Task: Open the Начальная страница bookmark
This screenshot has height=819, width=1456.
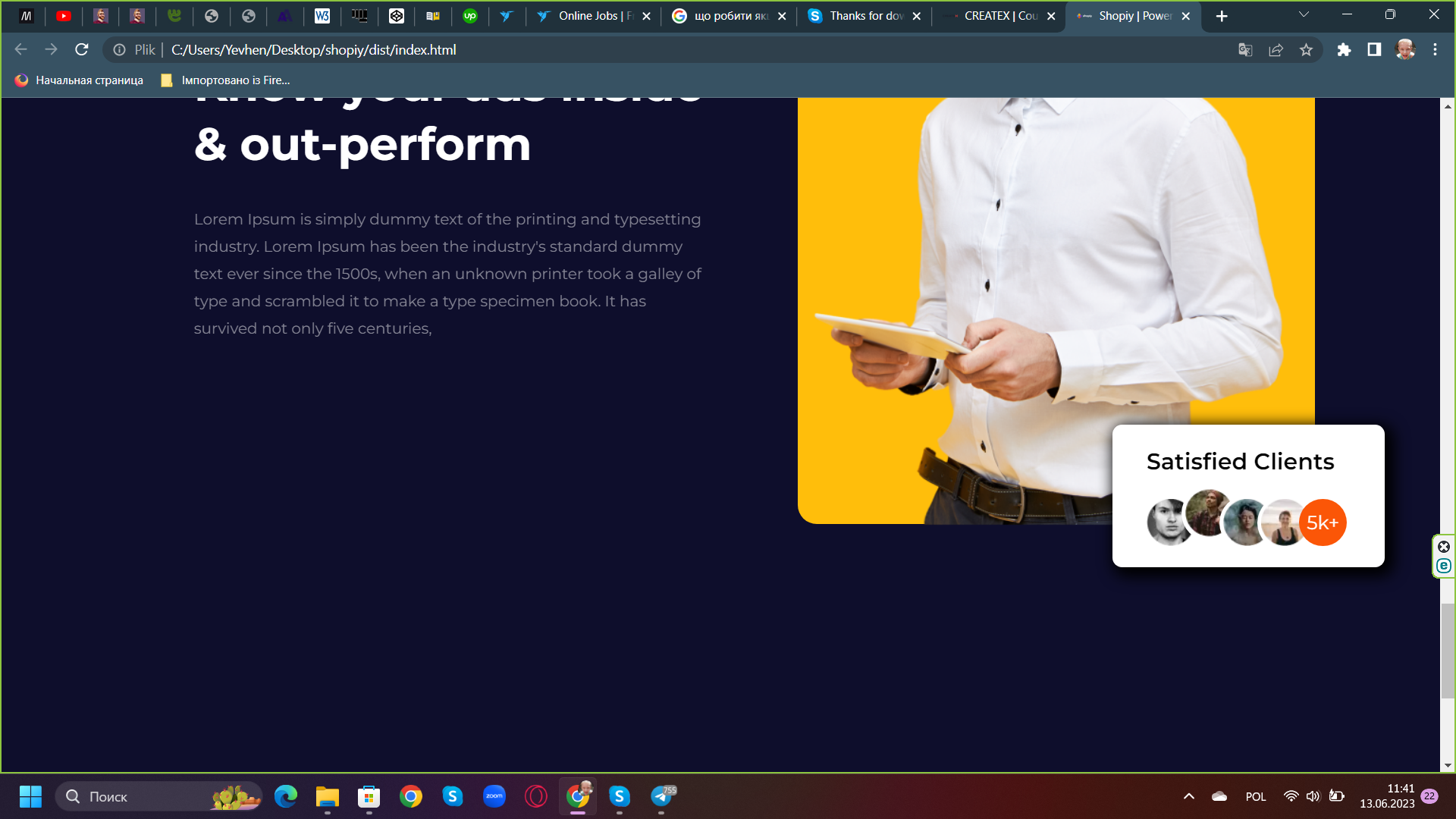Action: 79,80
